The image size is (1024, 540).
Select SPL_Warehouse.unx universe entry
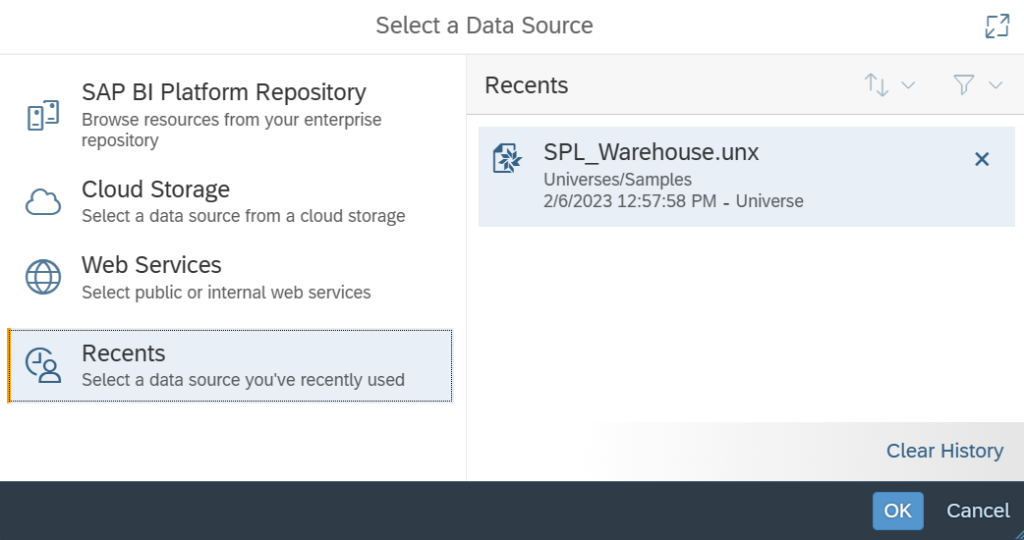[746, 177]
